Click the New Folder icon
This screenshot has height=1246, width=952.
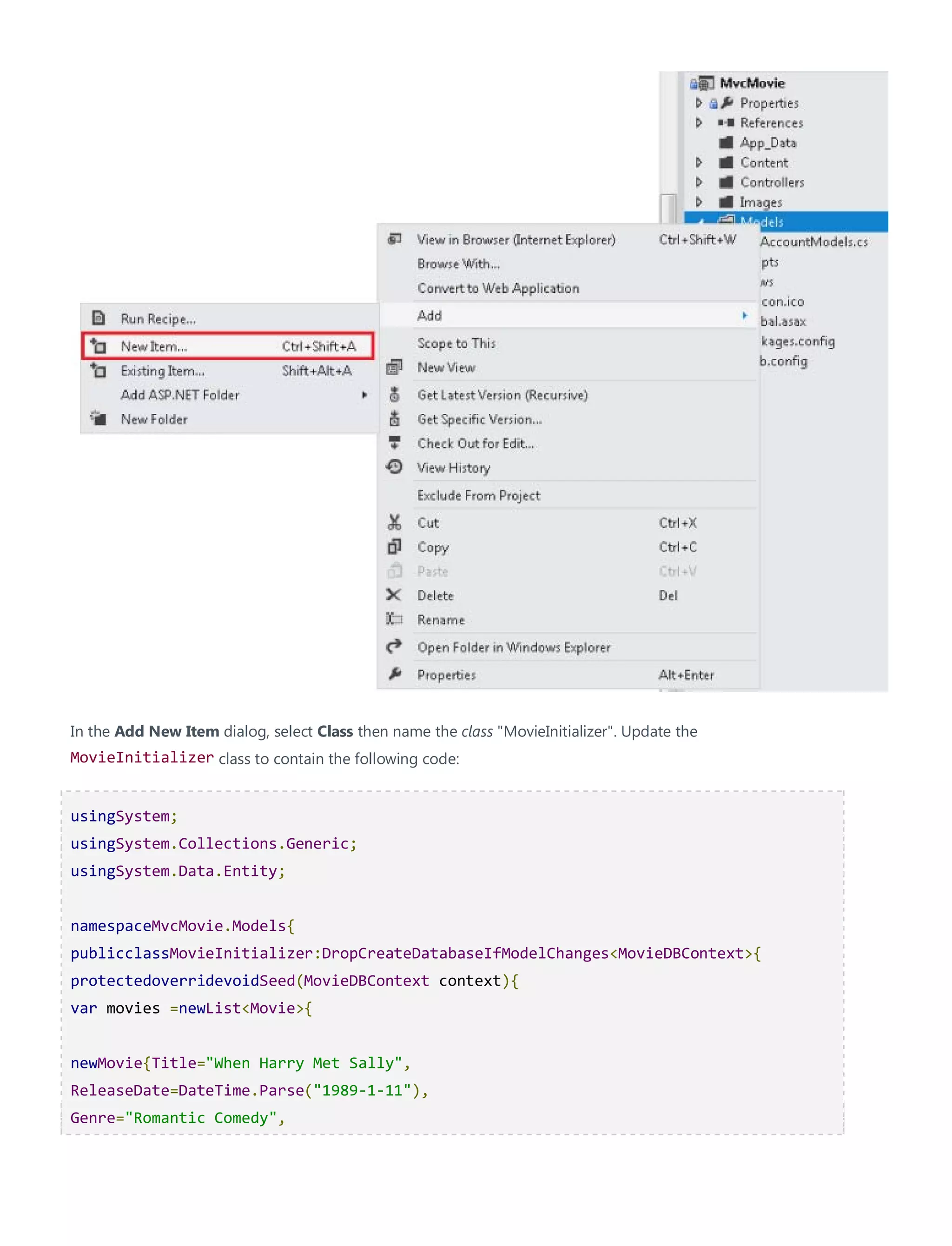coord(99,418)
